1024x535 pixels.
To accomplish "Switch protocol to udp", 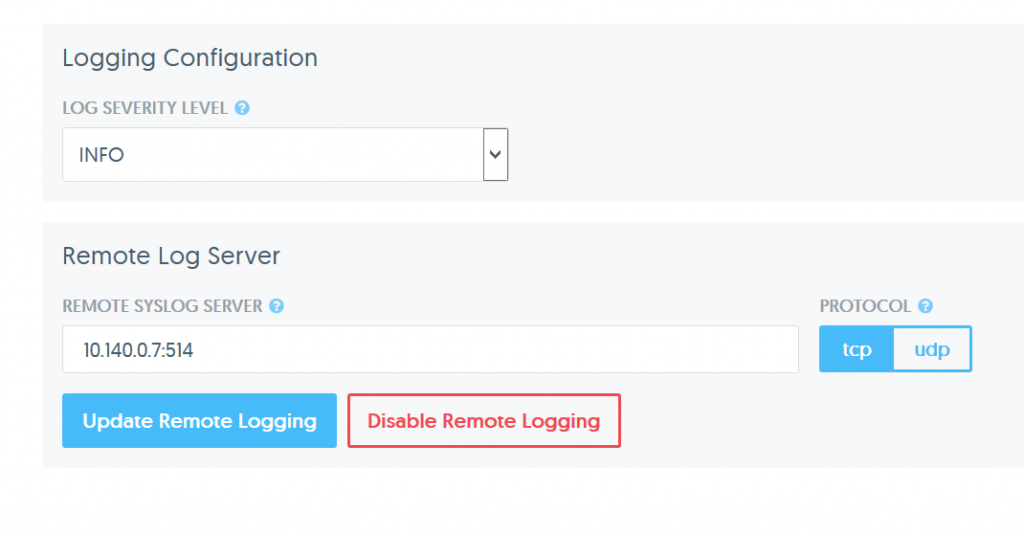I will coord(932,349).
